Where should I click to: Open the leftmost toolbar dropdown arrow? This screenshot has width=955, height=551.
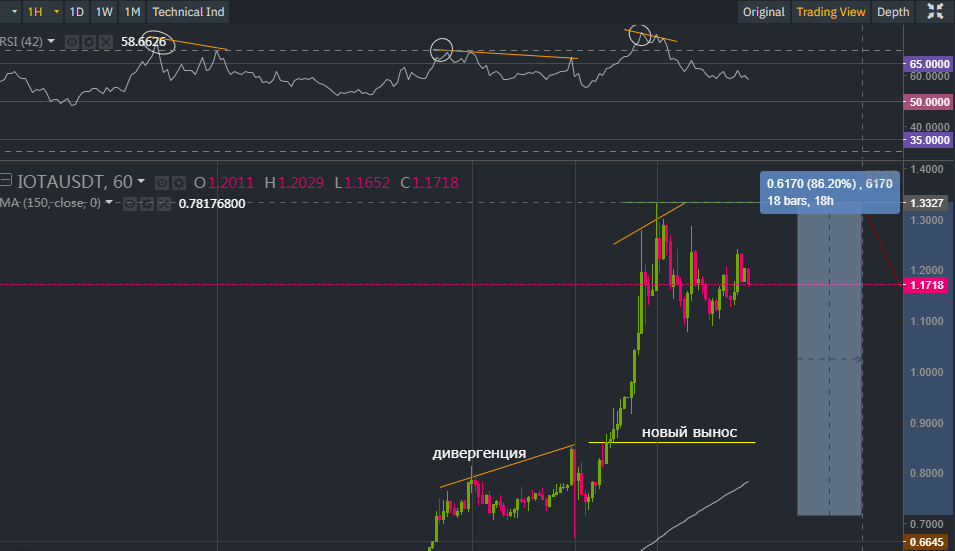14,12
